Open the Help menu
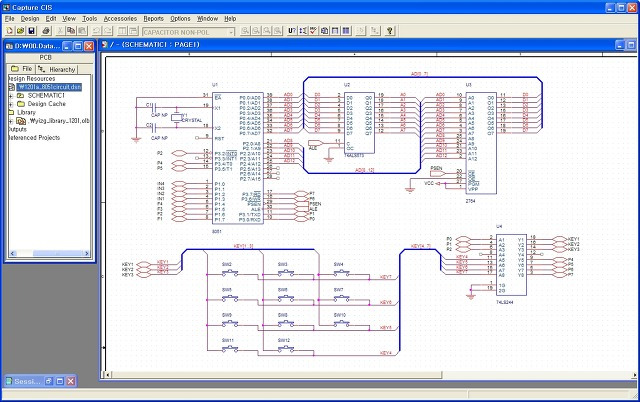This screenshot has height=402, width=640. (230, 18)
